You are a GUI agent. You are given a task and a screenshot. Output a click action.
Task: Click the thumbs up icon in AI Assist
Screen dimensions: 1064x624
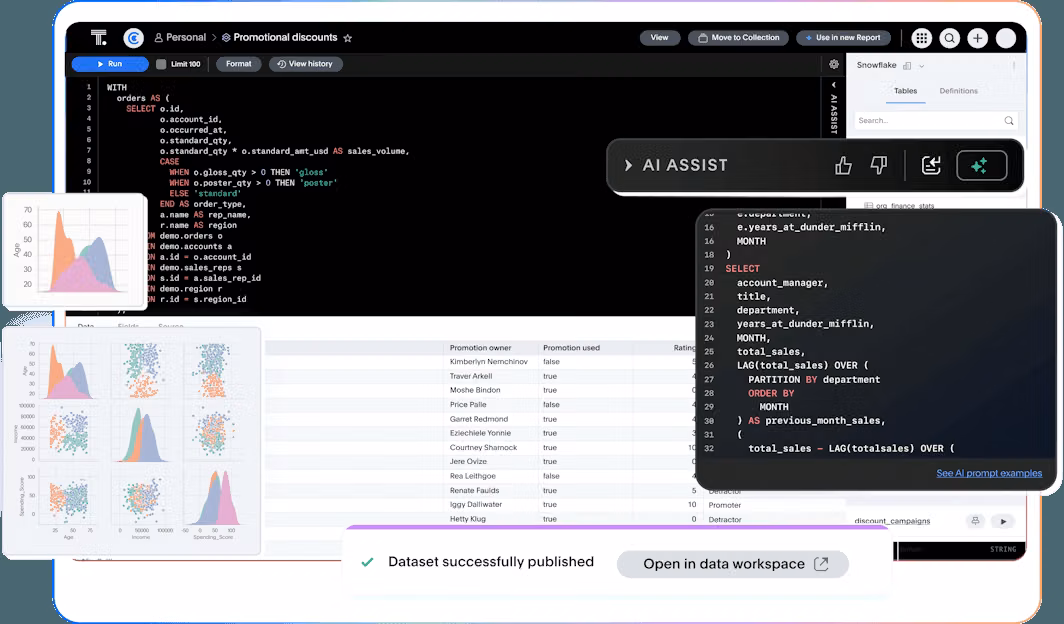click(843, 165)
